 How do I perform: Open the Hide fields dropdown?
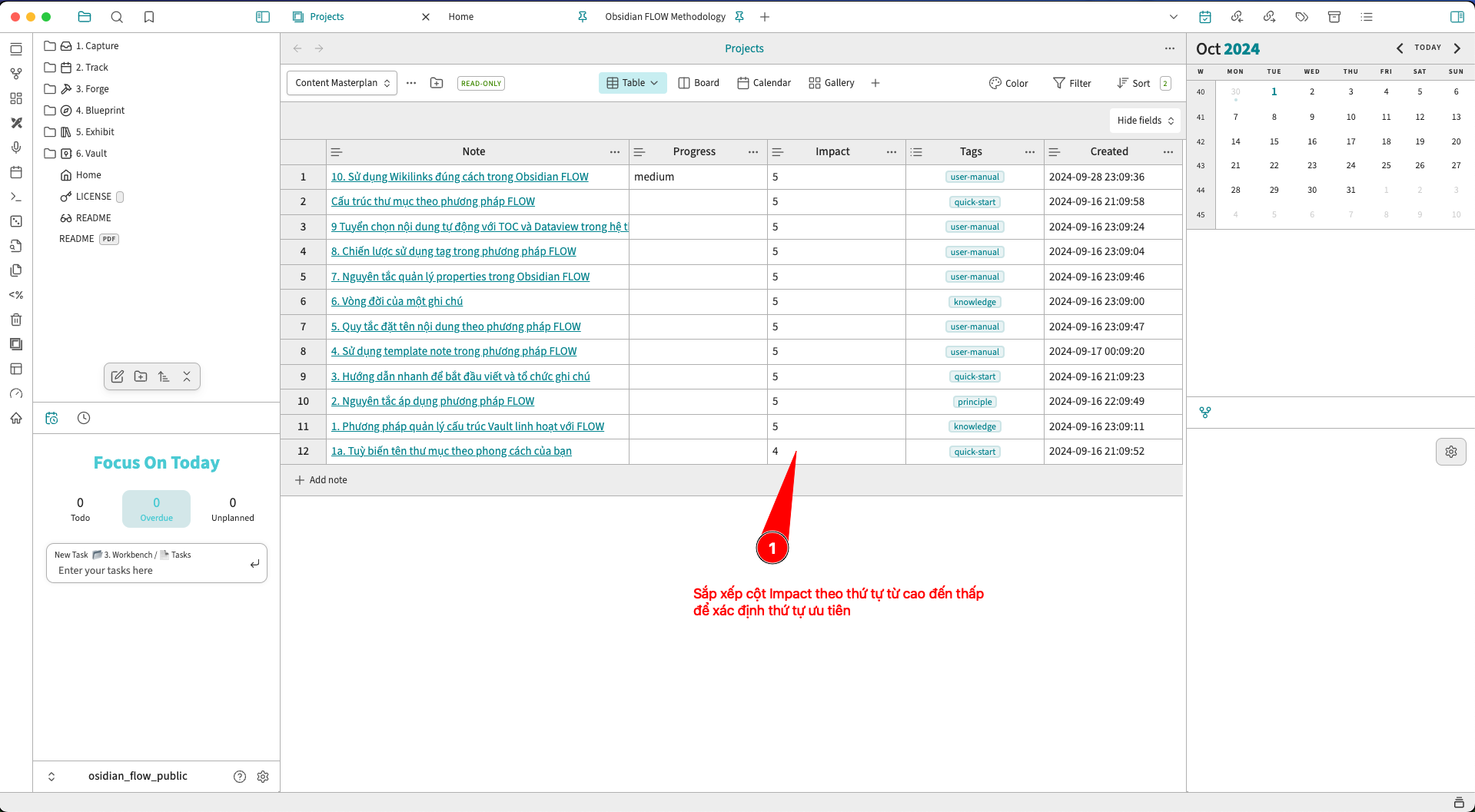pyautogui.click(x=1144, y=121)
